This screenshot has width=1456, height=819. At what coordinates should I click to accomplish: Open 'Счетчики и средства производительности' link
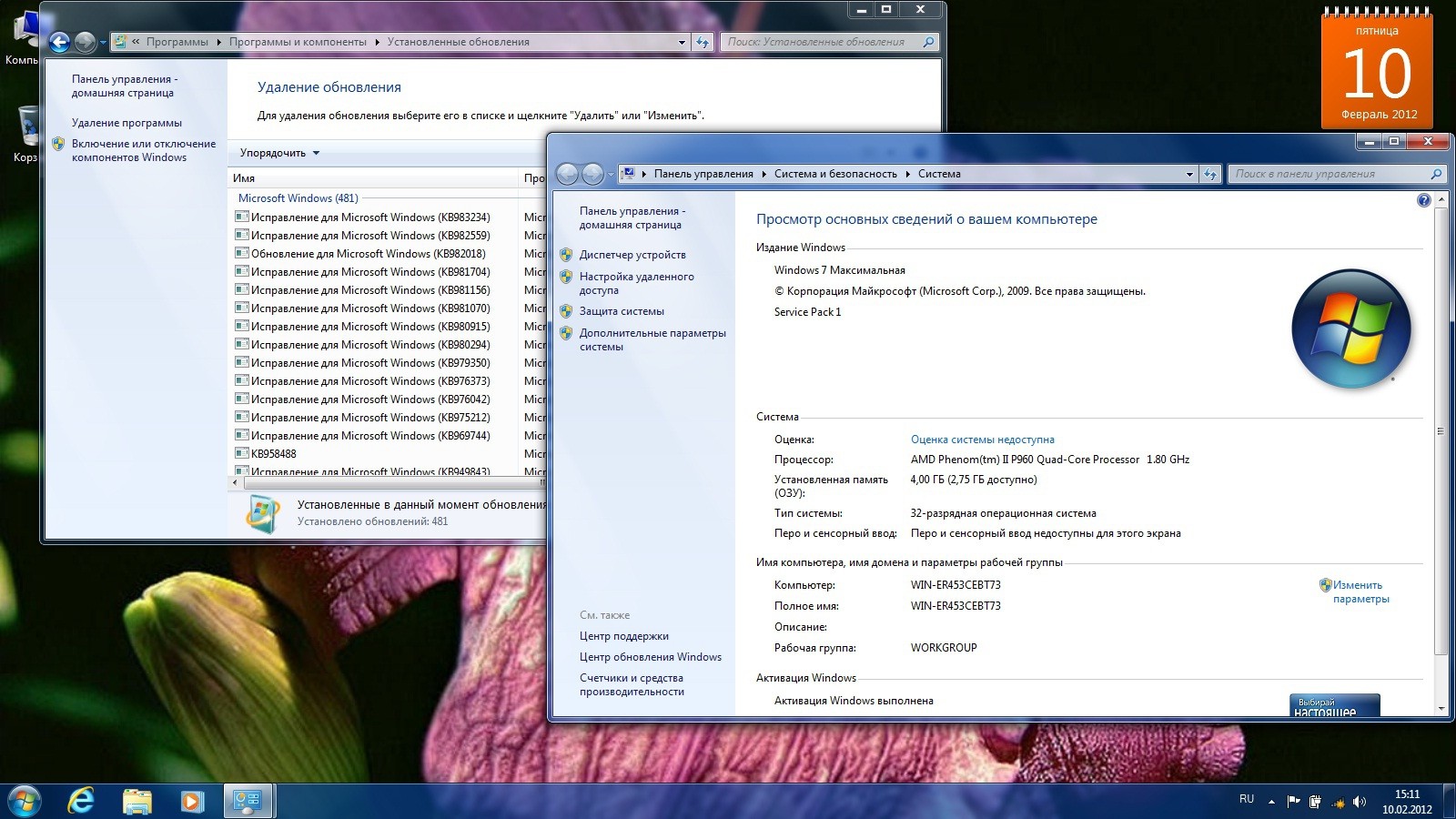coord(632,684)
